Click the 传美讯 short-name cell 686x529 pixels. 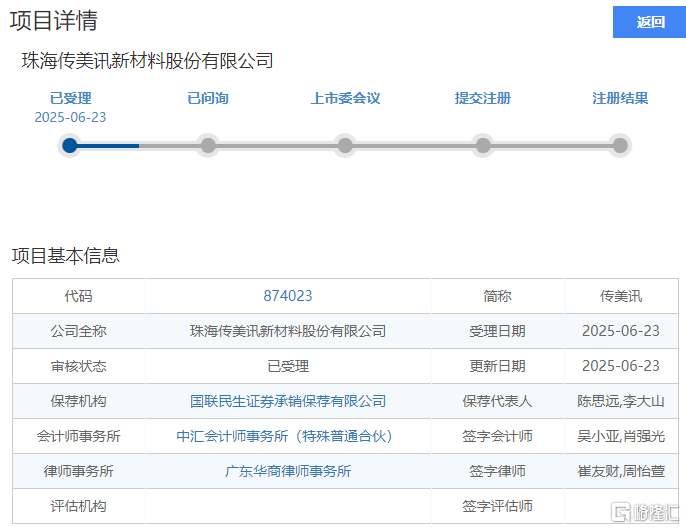click(621, 296)
